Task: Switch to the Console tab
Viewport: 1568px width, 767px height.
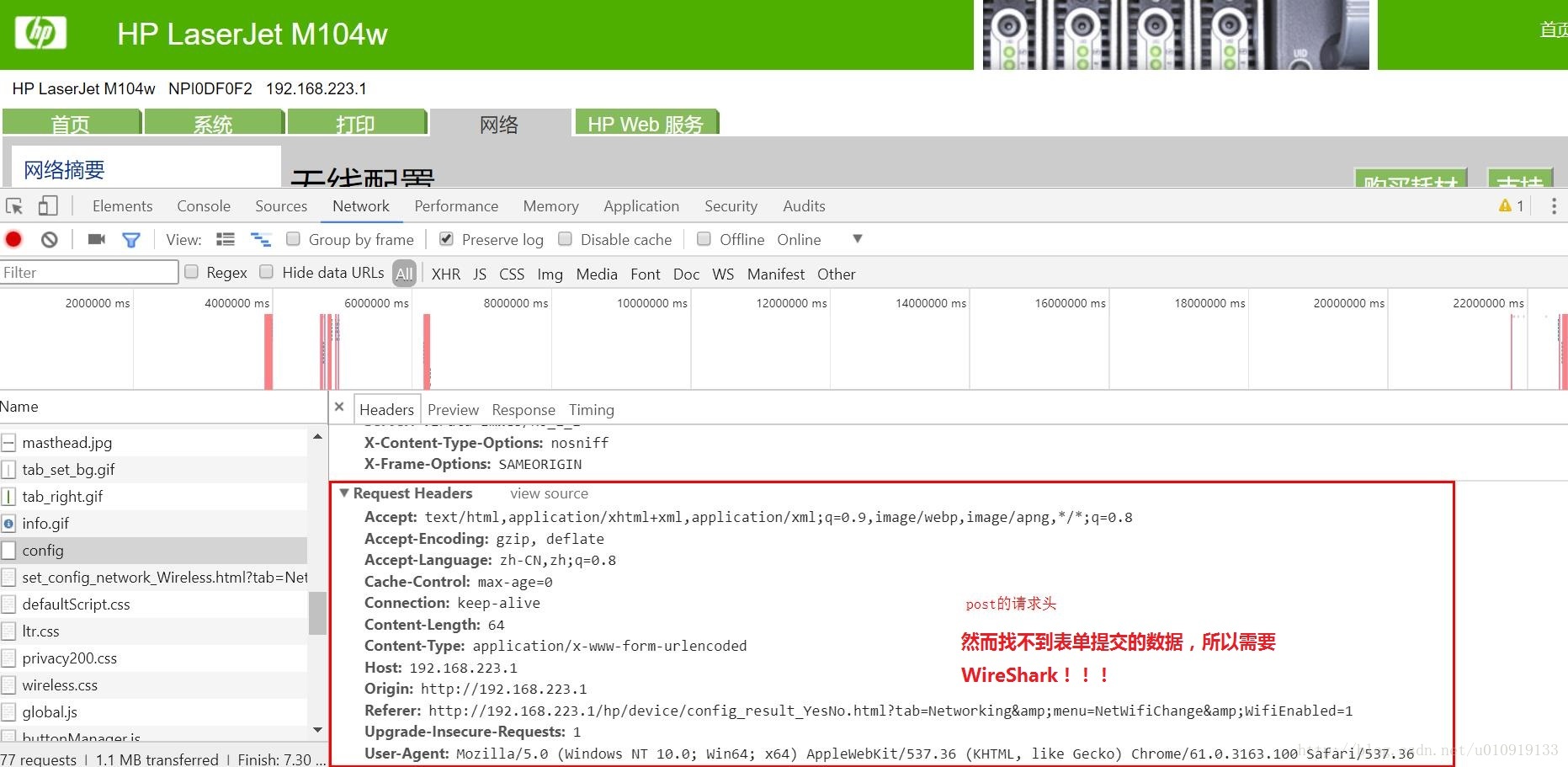Action: [204, 206]
